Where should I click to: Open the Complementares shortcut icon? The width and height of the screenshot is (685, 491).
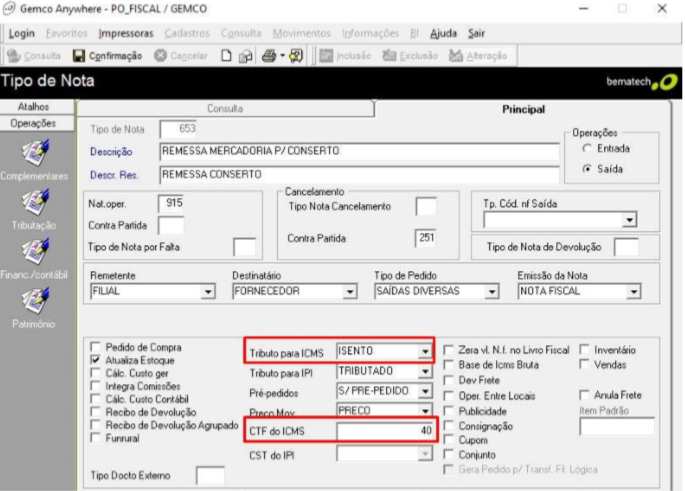pyautogui.click(x=36, y=153)
